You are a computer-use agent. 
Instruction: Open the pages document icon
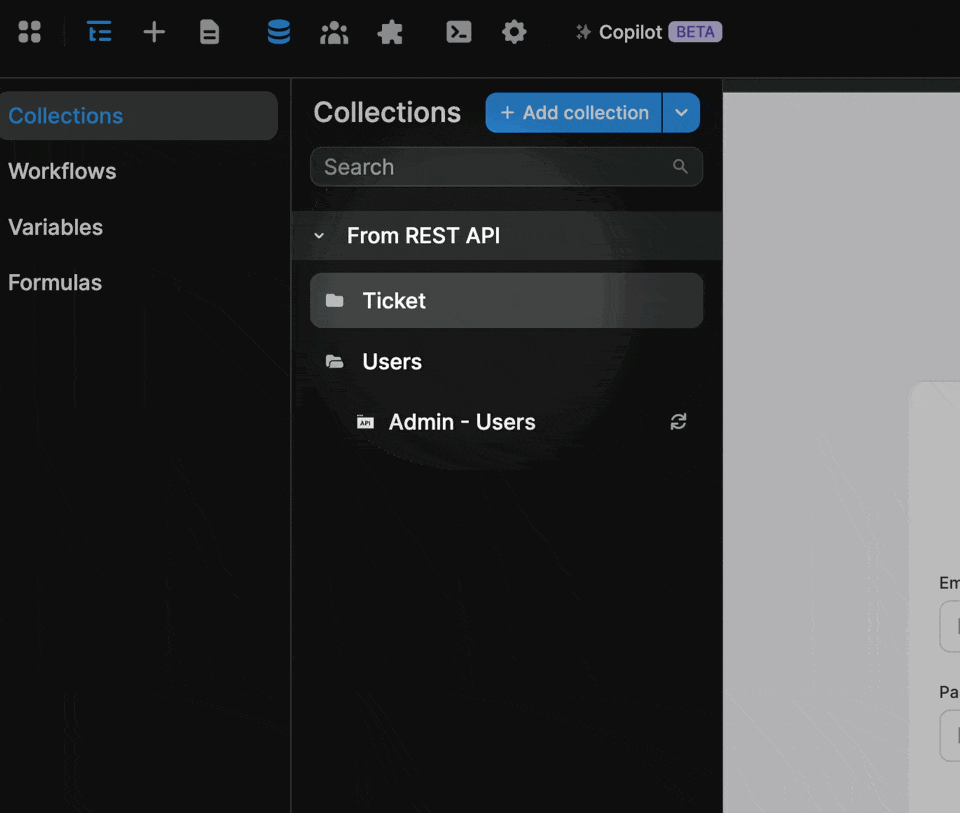(x=209, y=32)
